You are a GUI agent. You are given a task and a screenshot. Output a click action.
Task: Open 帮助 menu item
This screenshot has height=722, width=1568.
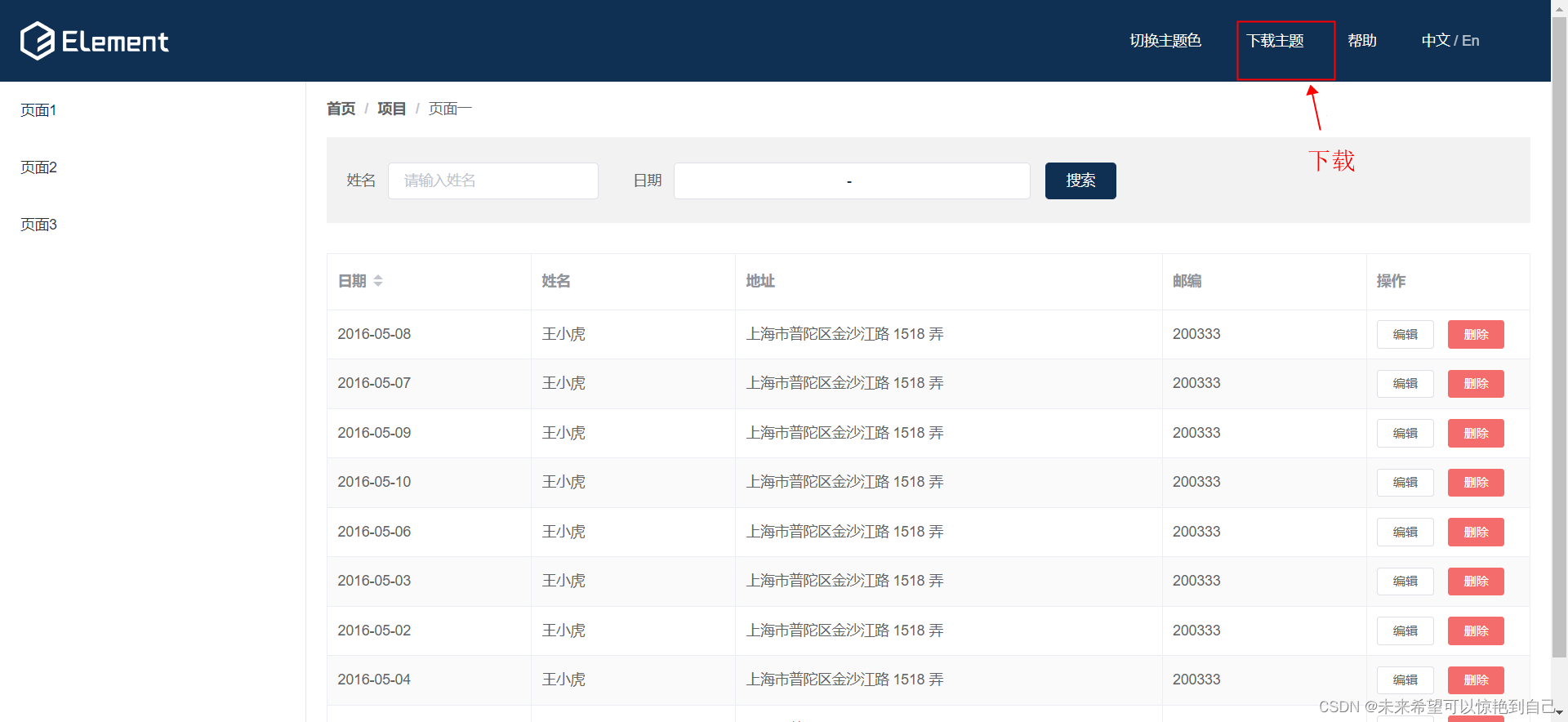pyautogui.click(x=1362, y=41)
